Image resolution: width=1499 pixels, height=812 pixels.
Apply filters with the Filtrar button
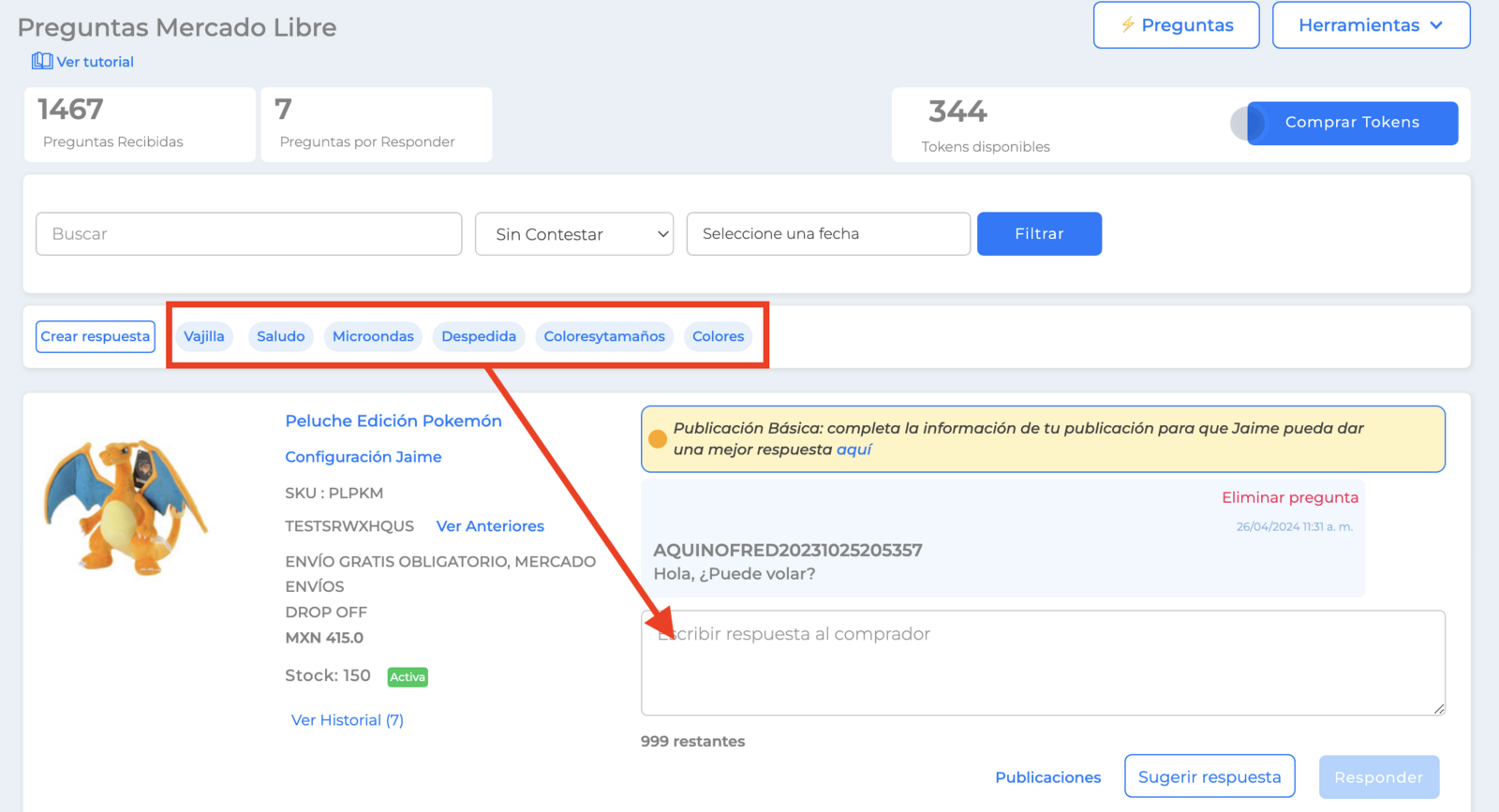pyautogui.click(x=1039, y=234)
